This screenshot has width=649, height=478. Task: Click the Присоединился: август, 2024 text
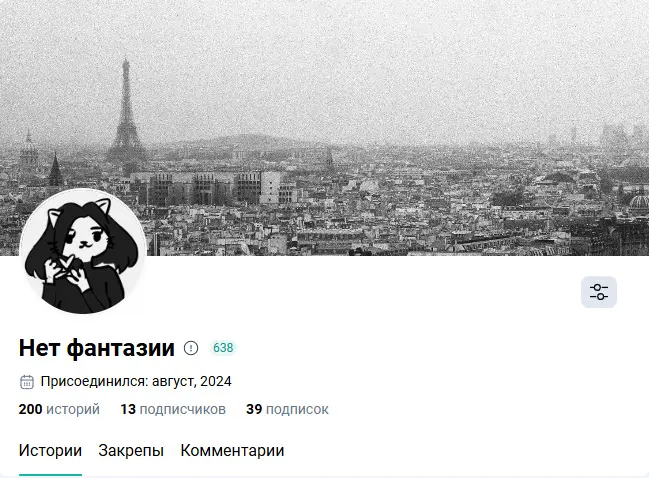point(136,382)
